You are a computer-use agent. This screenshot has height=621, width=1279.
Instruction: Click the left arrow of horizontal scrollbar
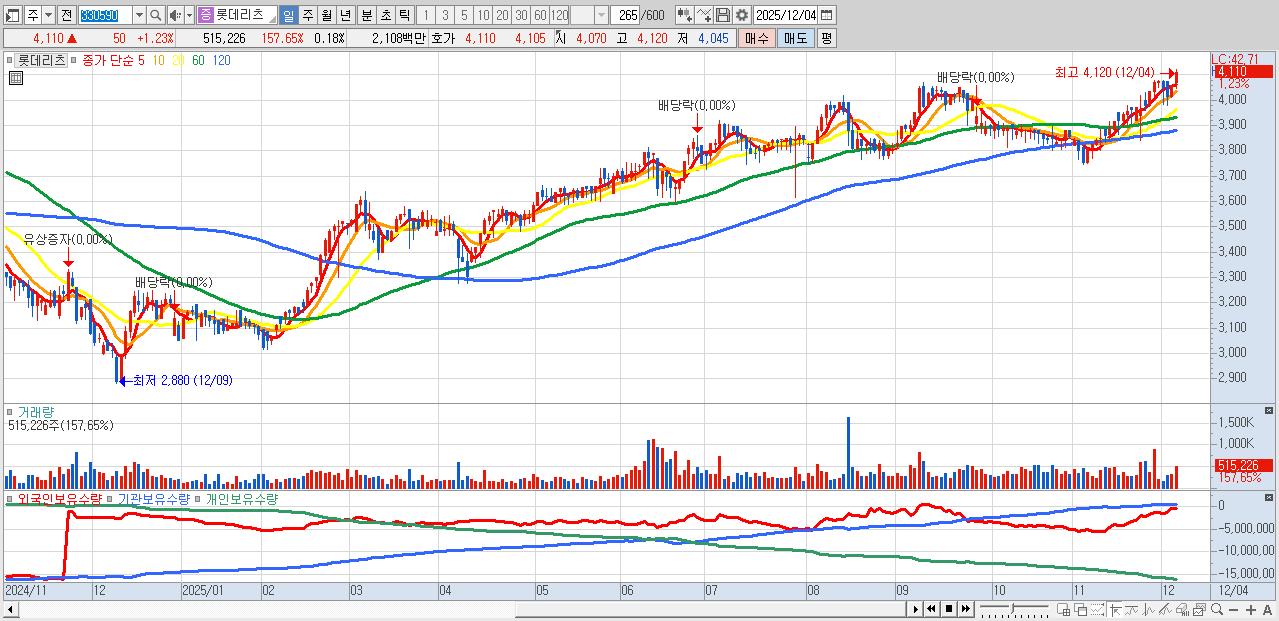[x=9, y=609]
